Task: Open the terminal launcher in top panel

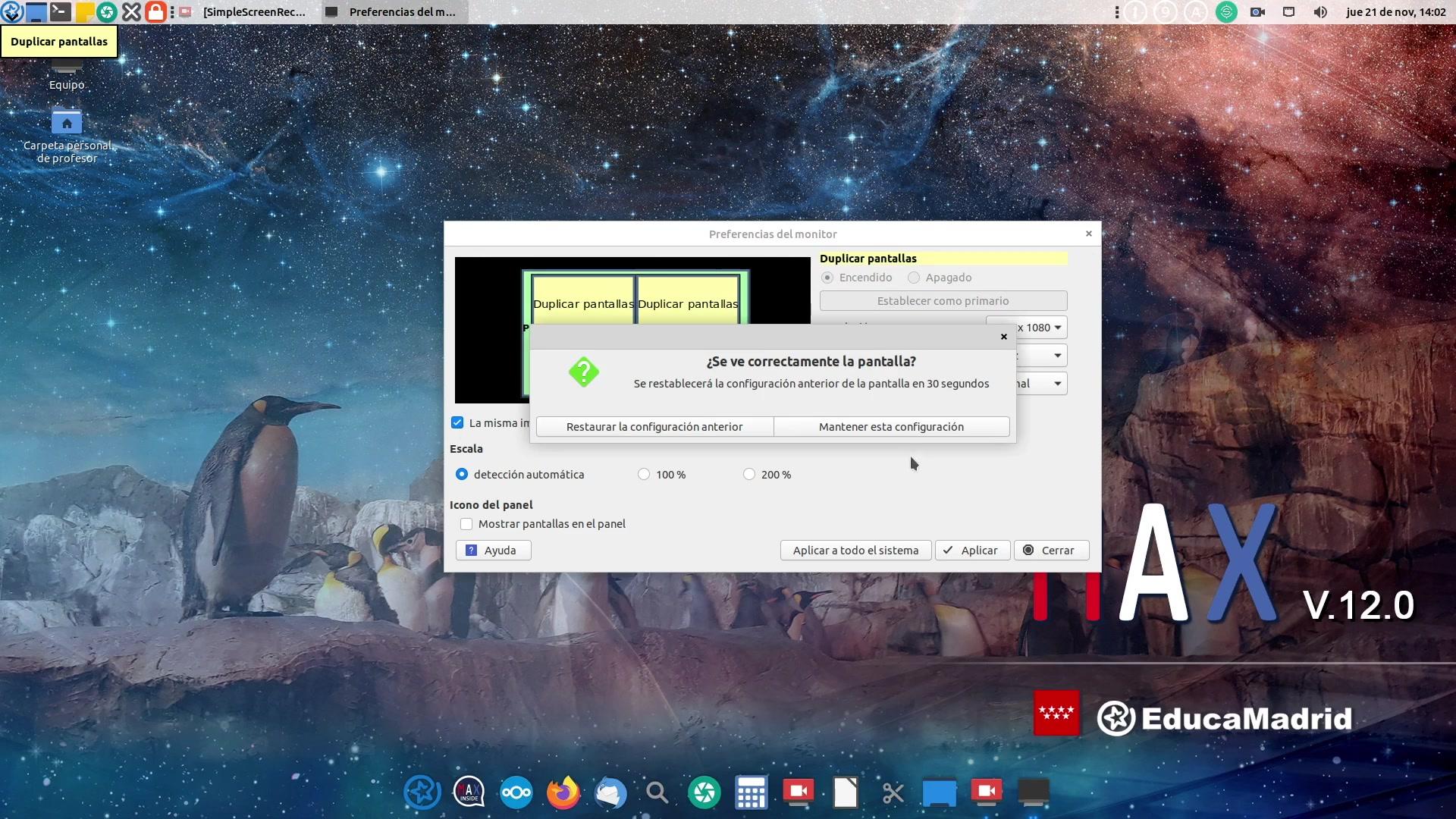Action: click(60, 11)
